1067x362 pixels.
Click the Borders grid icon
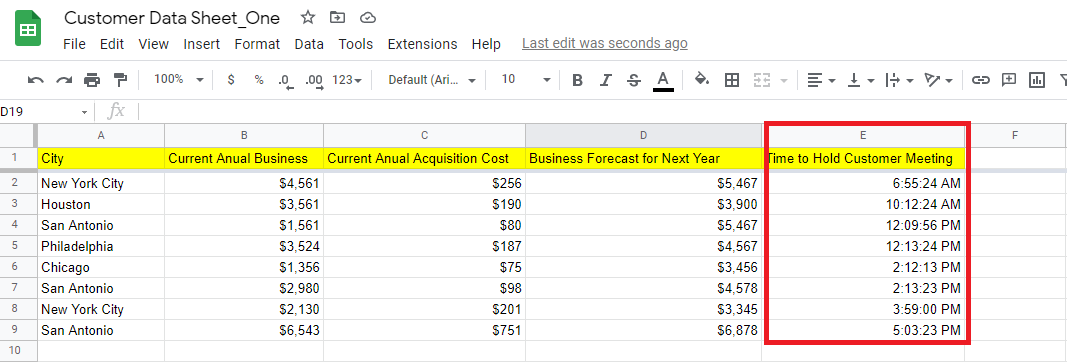(x=732, y=80)
